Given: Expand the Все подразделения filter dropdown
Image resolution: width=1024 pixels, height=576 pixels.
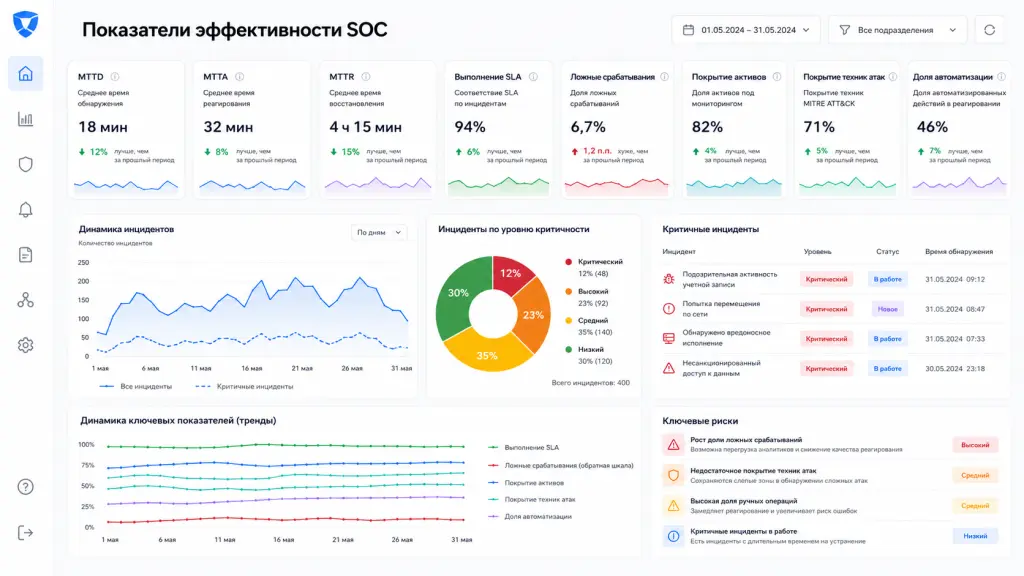Looking at the screenshot, I should pos(897,30).
